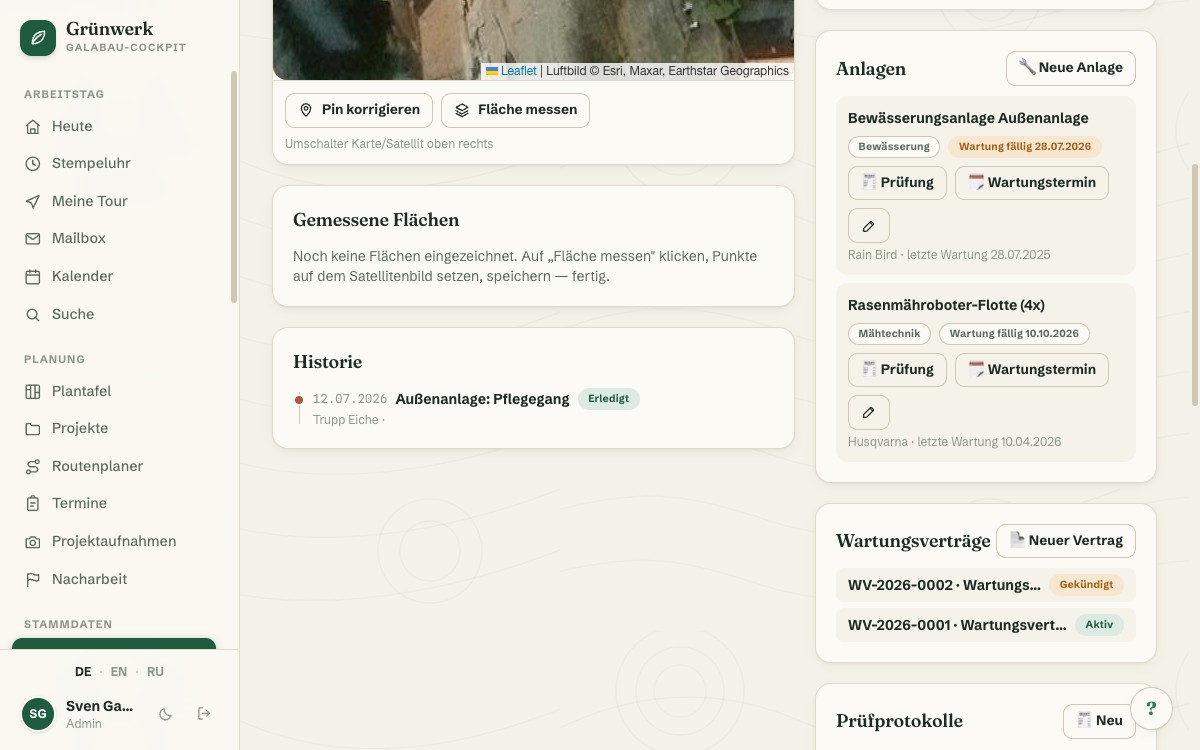Viewport: 1200px width, 750px height.
Task: Click the Bewässerung category tag
Action: coord(894,147)
